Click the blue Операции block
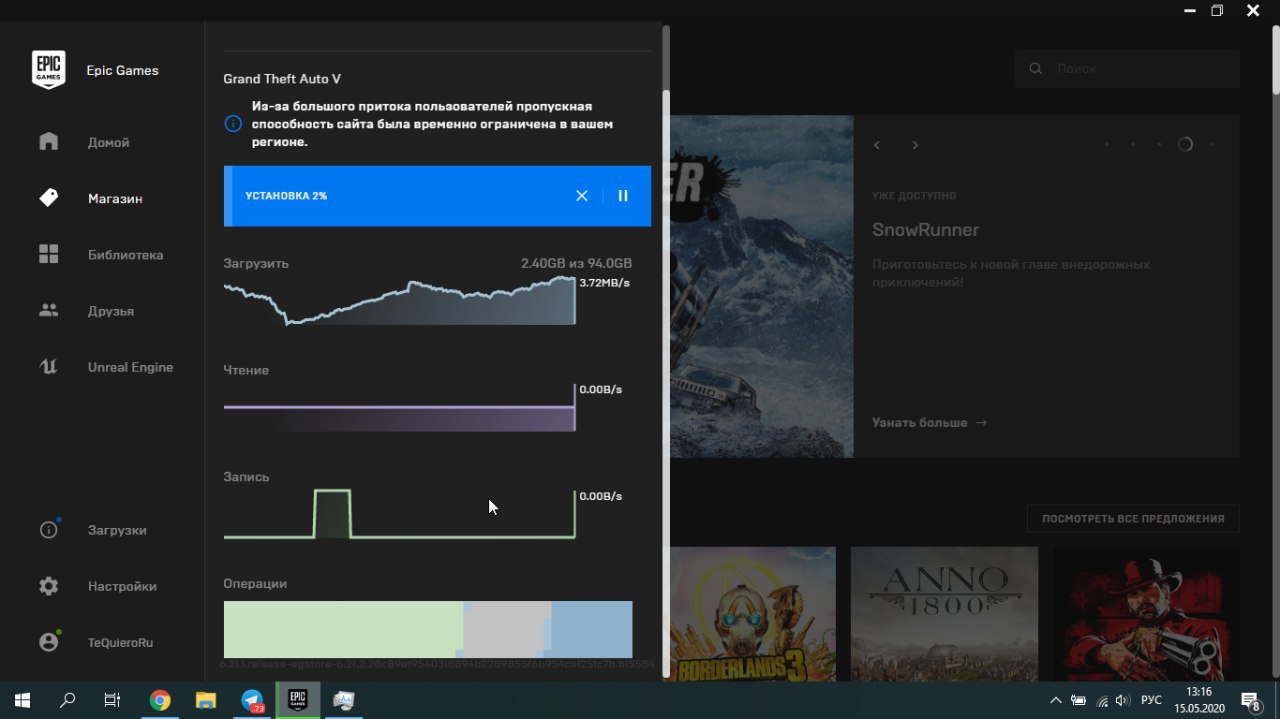 tap(592, 629)
